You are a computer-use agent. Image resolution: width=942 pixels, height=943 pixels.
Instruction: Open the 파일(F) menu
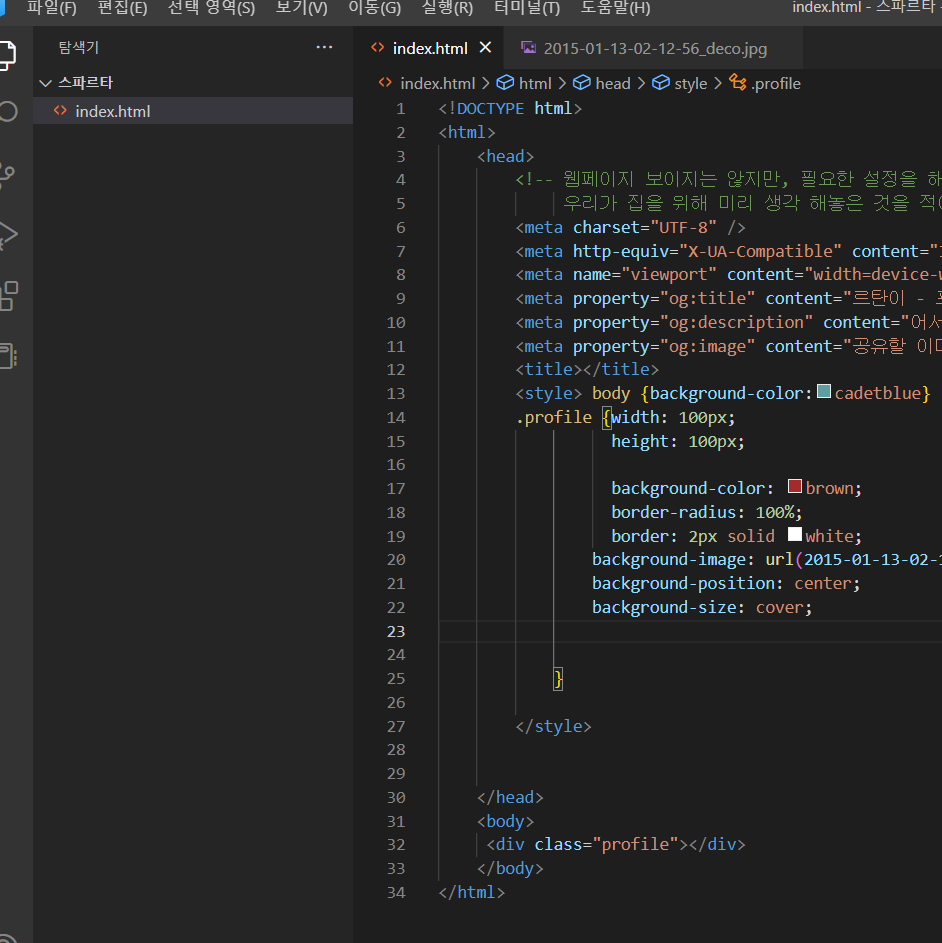[52, 8]
